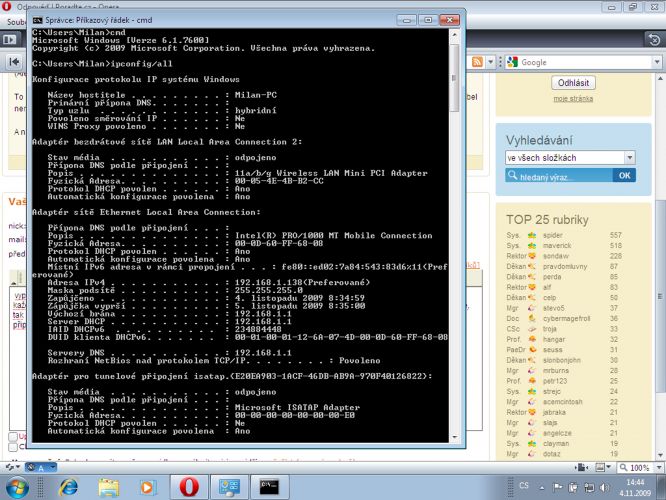Click '255.255.255.0' subnet mask text
This screenshot has width=666, height=500.
(268, 290)
